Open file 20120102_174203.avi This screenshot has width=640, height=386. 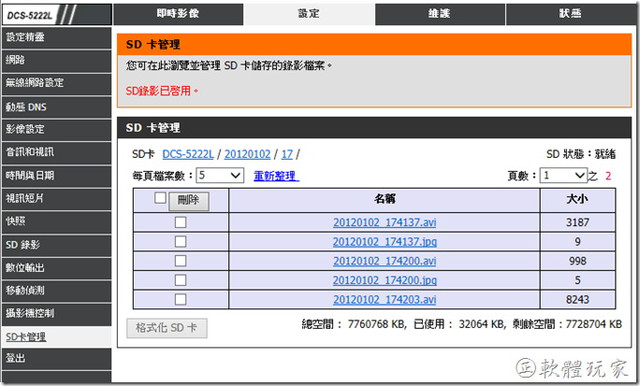pos(384,299)
